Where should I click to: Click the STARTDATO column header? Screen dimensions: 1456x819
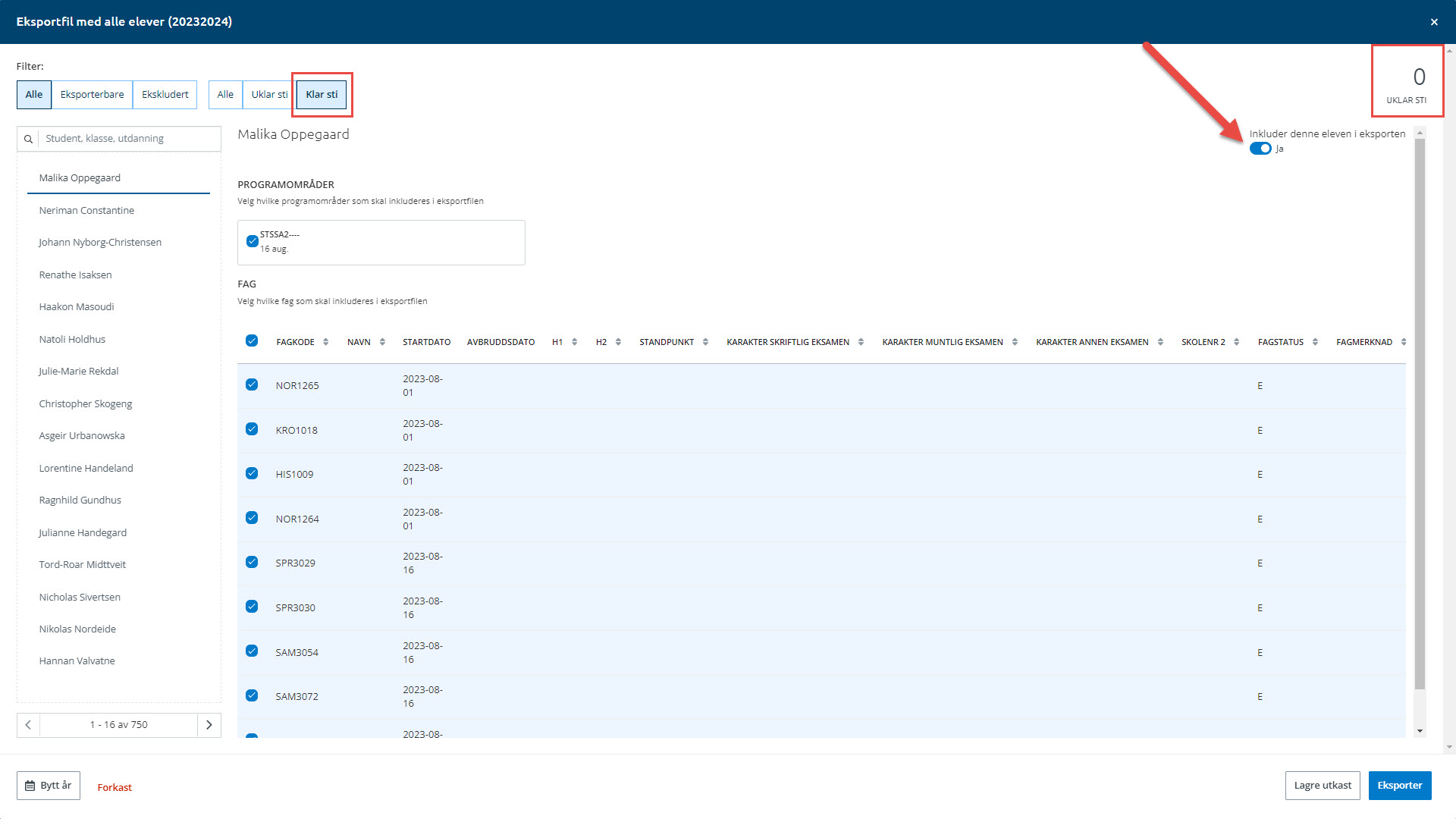click(426, 342)
